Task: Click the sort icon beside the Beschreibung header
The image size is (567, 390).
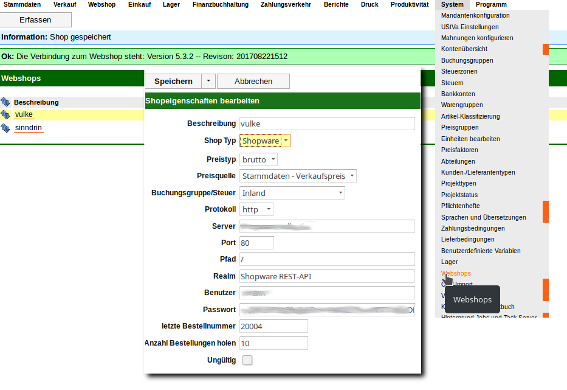Action: 5,102
